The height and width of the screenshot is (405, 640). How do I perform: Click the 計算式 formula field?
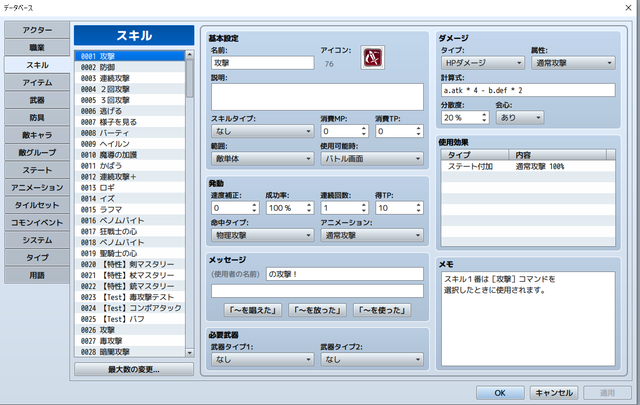coord(528,90)
